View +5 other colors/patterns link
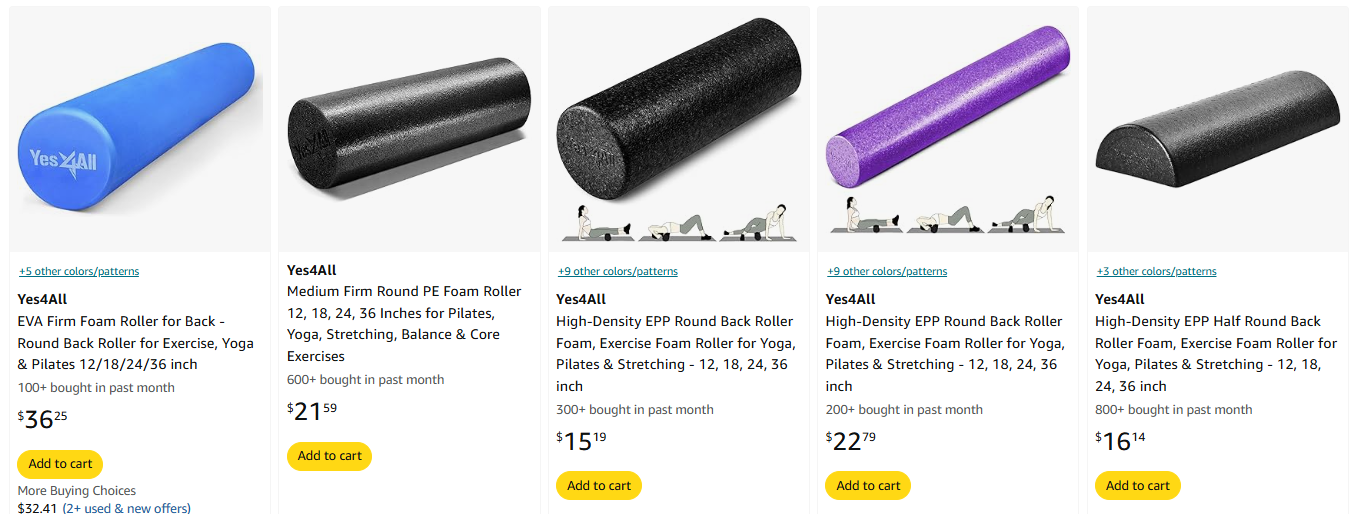Viewport: 1349px width, 514px height. click(x=79, y=271)
